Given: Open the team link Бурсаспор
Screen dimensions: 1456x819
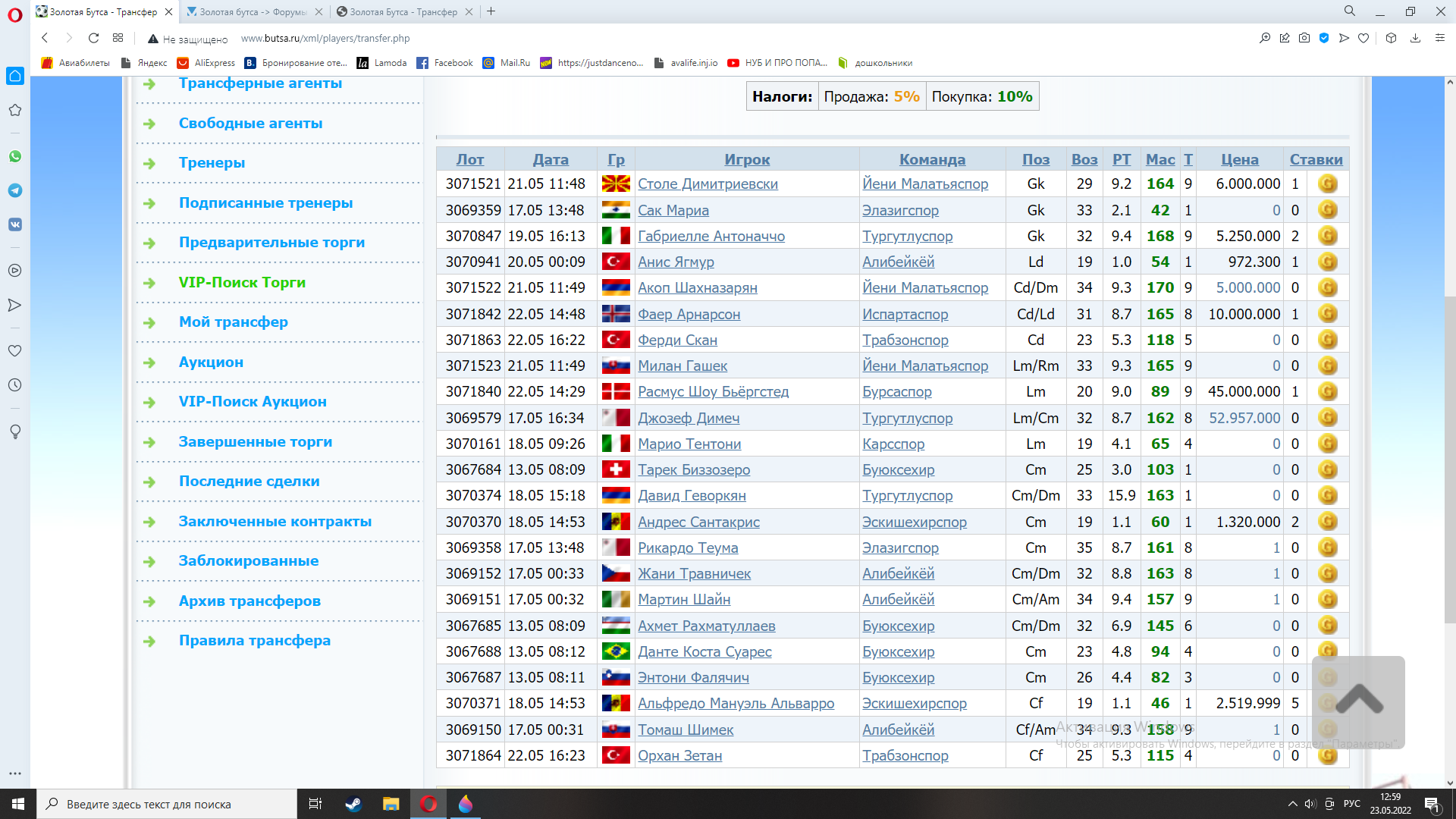Looking at the screenshot, I should click(896, 391).
